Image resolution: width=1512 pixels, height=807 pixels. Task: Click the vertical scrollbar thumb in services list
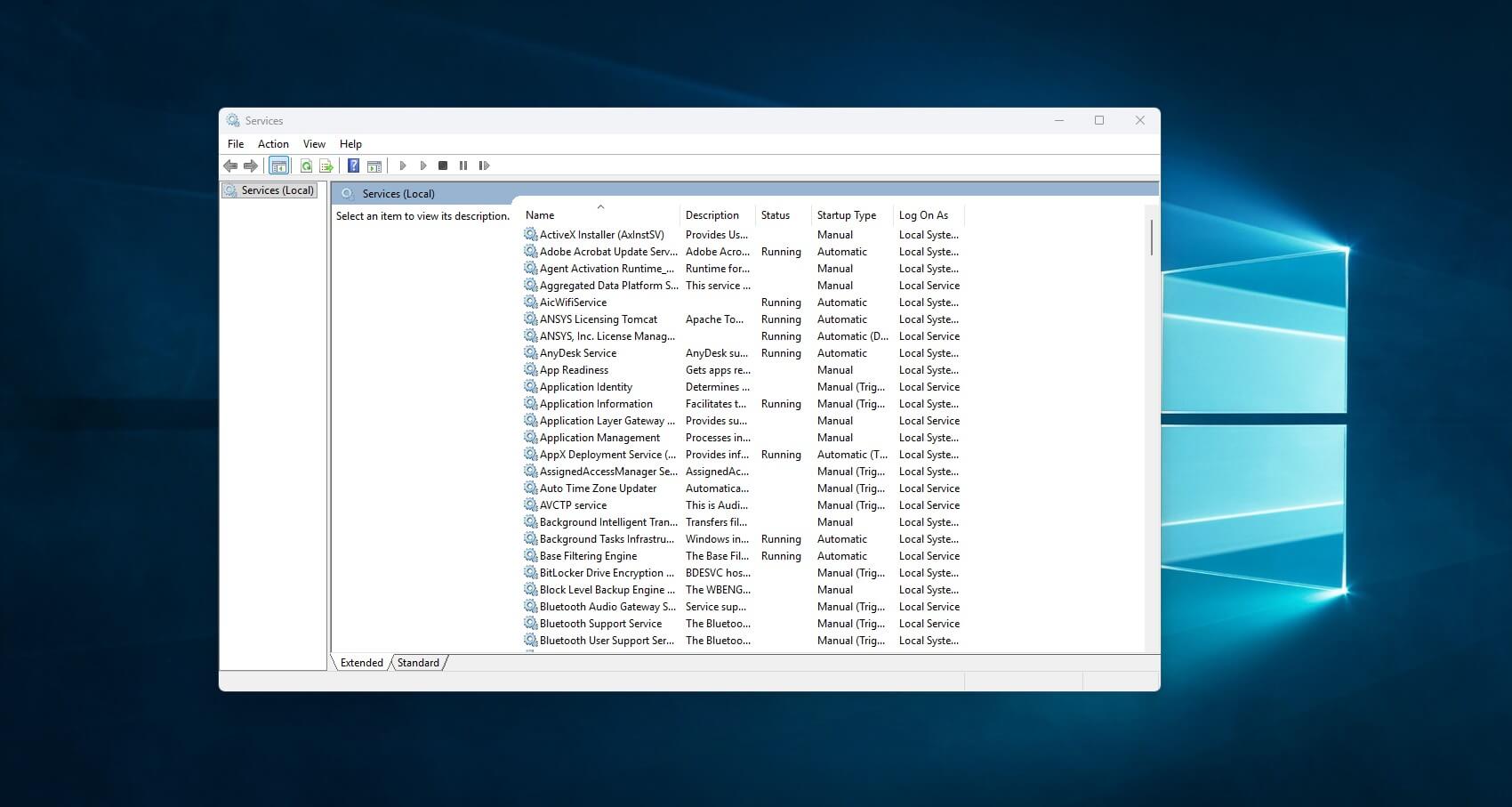tap(1152, 238)
